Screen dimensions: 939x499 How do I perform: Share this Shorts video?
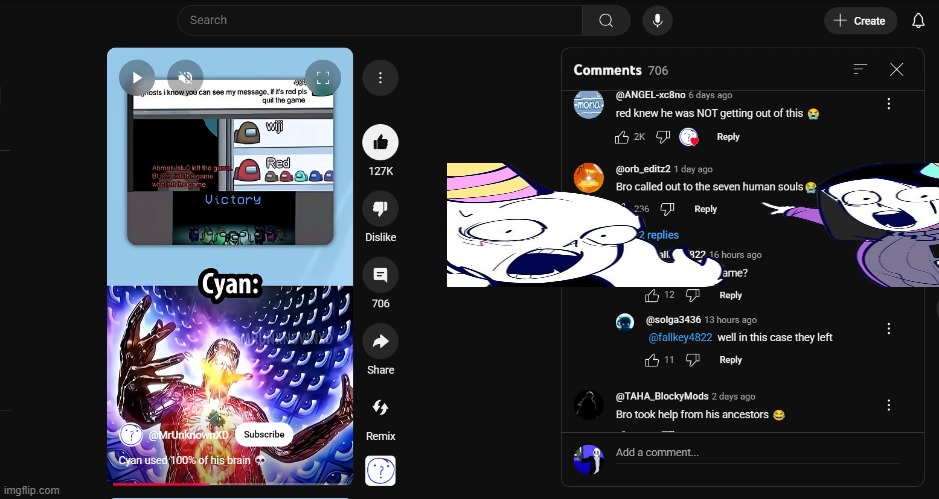click(x=380, y=341)
